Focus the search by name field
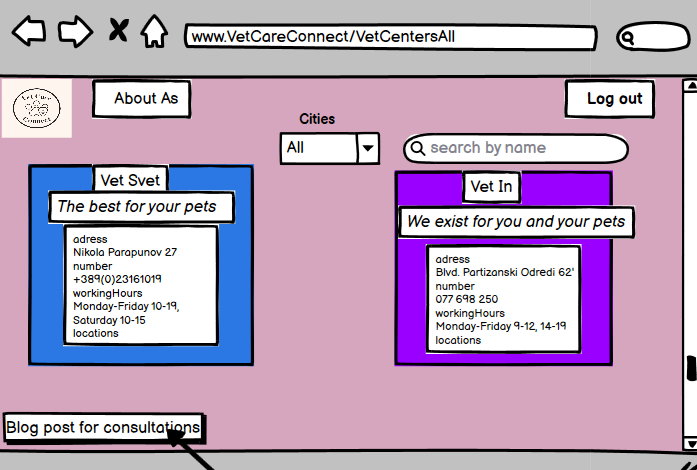This screenshot has height=470, width=697. [525, 148]
